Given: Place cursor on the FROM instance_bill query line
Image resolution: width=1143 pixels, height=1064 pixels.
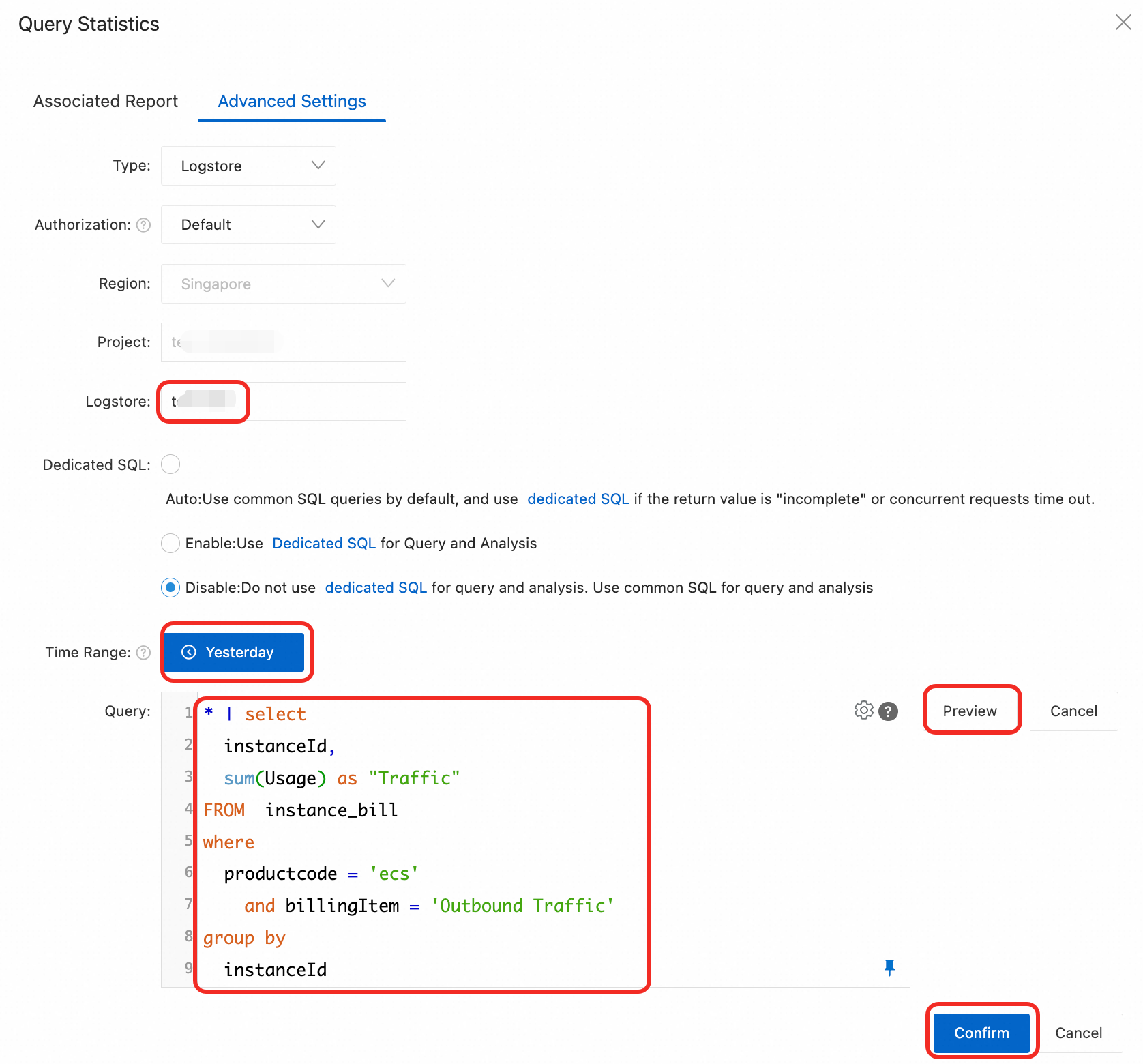Looking at the screenshot, I should (x=300, y=810).
